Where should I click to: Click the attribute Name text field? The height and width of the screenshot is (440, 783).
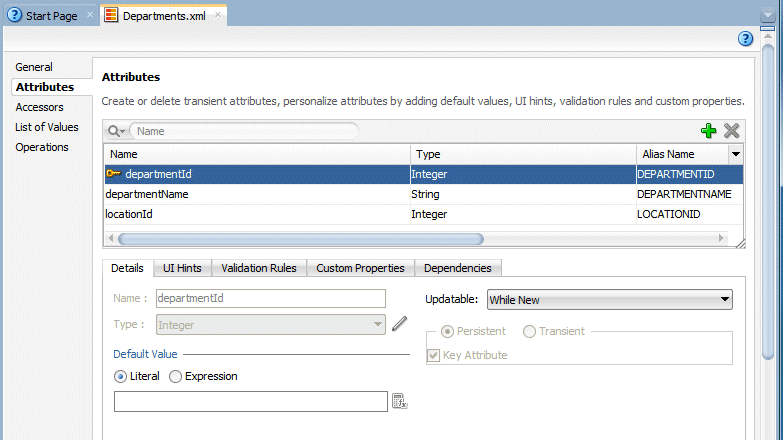pyautogui.click(x=271, y=299)
